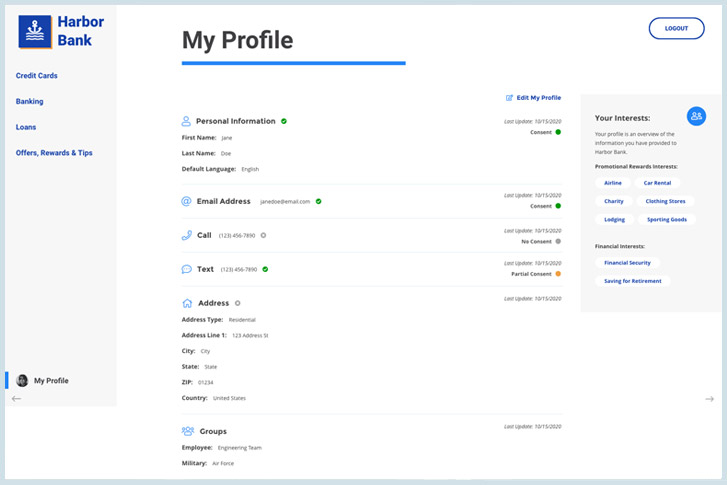Click the green check next to Personal Information
The width and height of the screenshot is (727, 485).
point(284,121)
